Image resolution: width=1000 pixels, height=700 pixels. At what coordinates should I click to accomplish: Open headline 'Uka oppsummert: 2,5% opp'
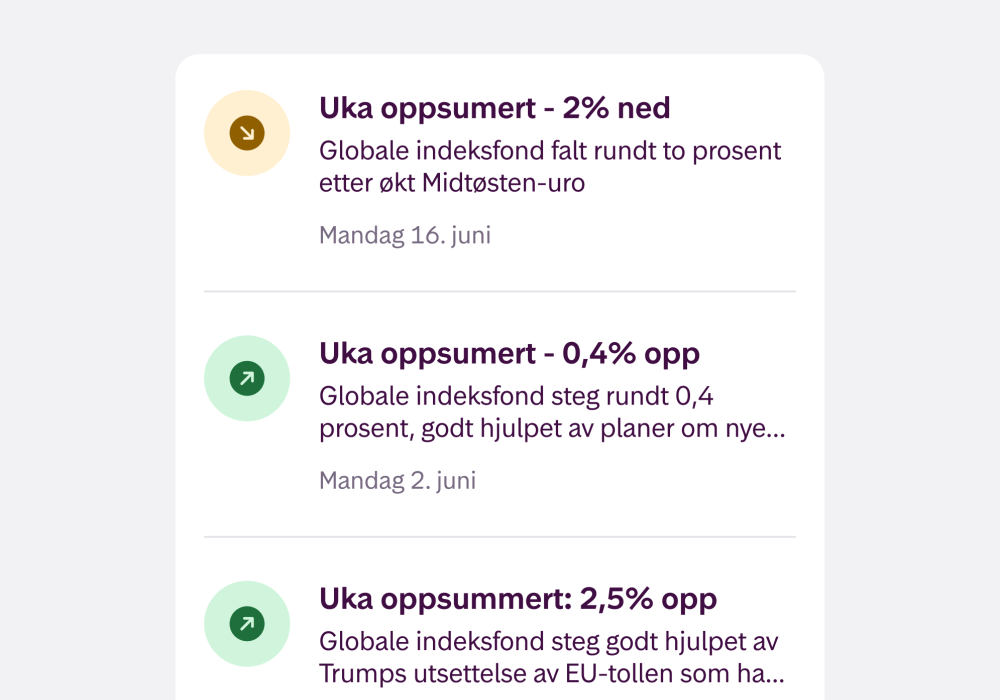pos(518,599)
